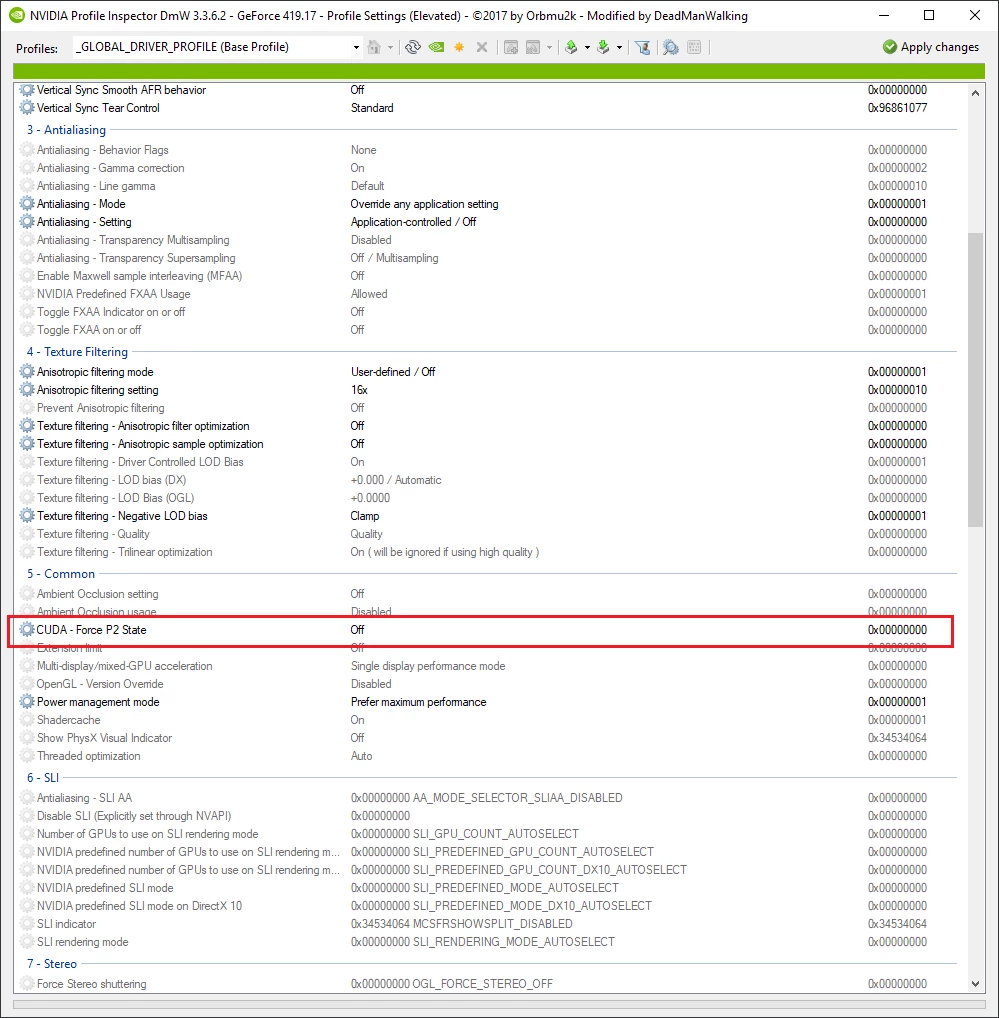Click the import profiles green down-arrow icon
The height and width of the screenshot is (1018, 999).
[603, 47]
